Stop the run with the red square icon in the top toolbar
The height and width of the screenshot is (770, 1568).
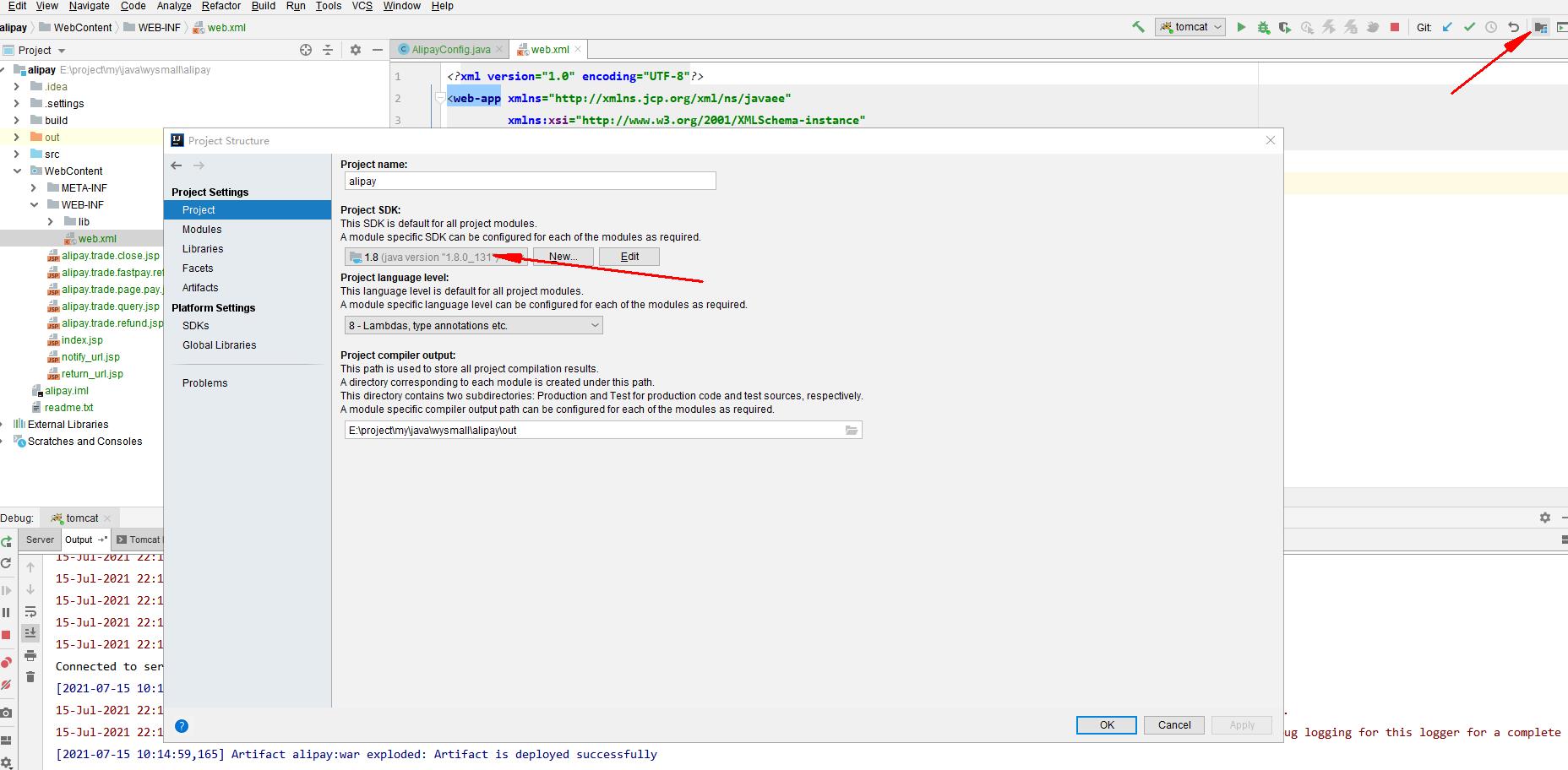[1395, 27]
